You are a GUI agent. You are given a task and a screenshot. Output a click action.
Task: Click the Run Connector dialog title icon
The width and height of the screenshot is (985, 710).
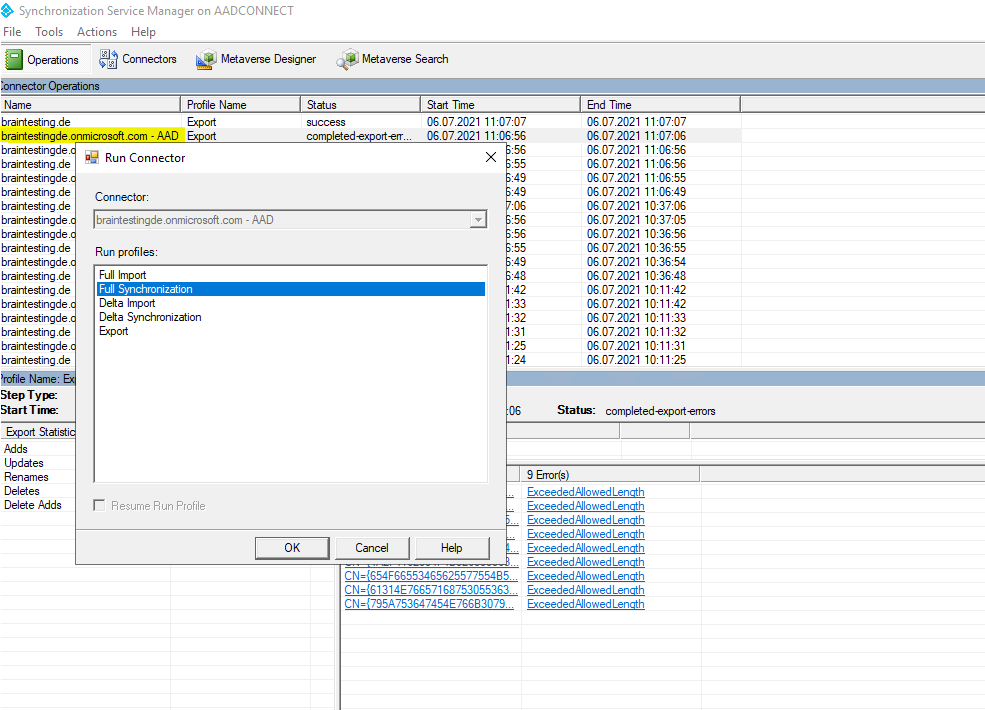coord(92,158)
